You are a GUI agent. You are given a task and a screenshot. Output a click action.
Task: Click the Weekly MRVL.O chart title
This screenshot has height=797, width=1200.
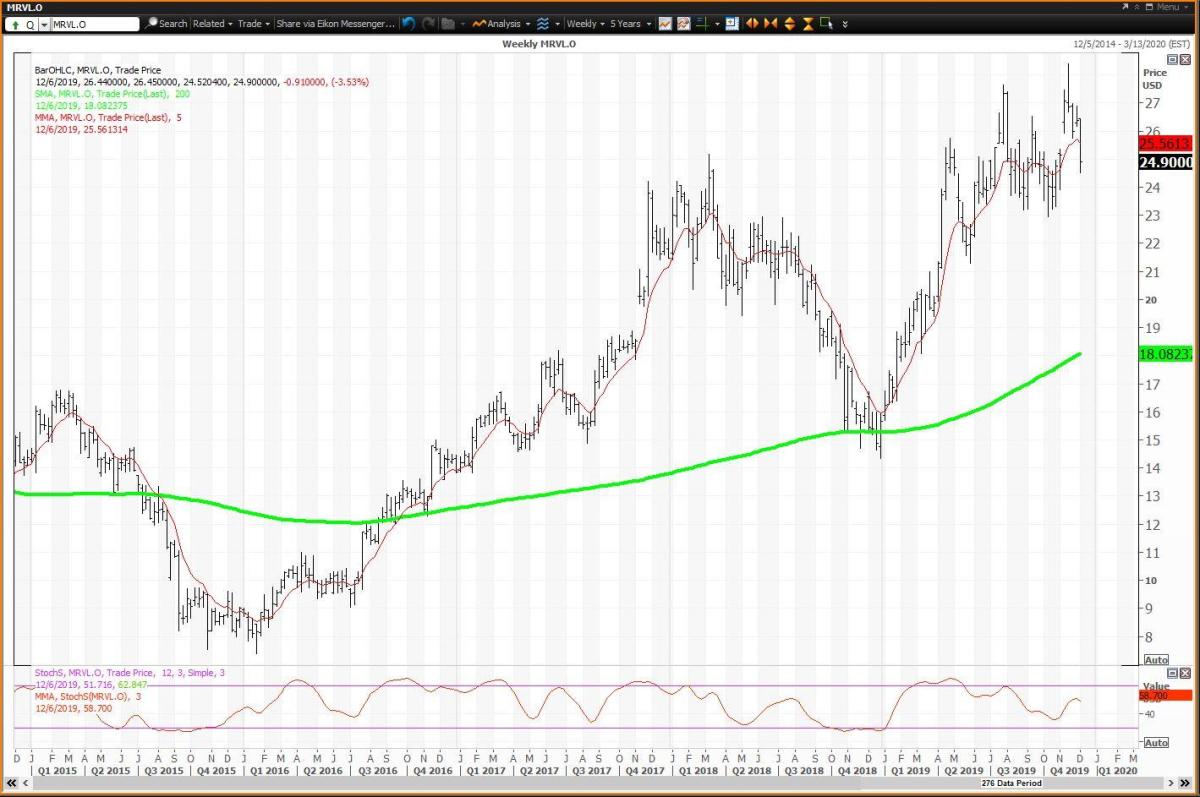539,45
